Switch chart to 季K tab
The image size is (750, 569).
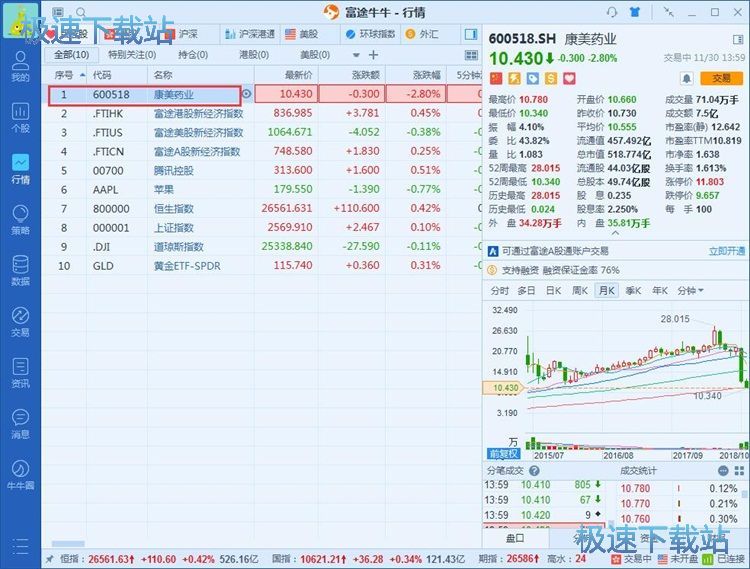(633, 290)
